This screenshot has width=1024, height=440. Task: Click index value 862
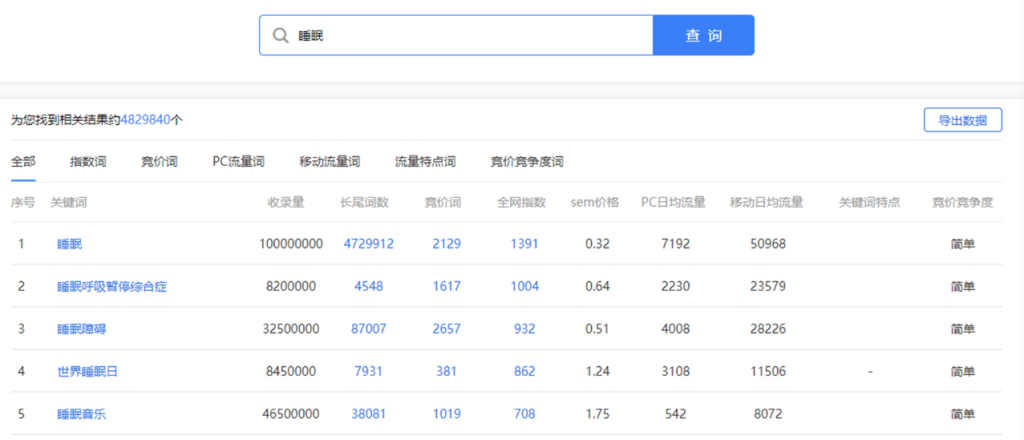pos(524,371)
